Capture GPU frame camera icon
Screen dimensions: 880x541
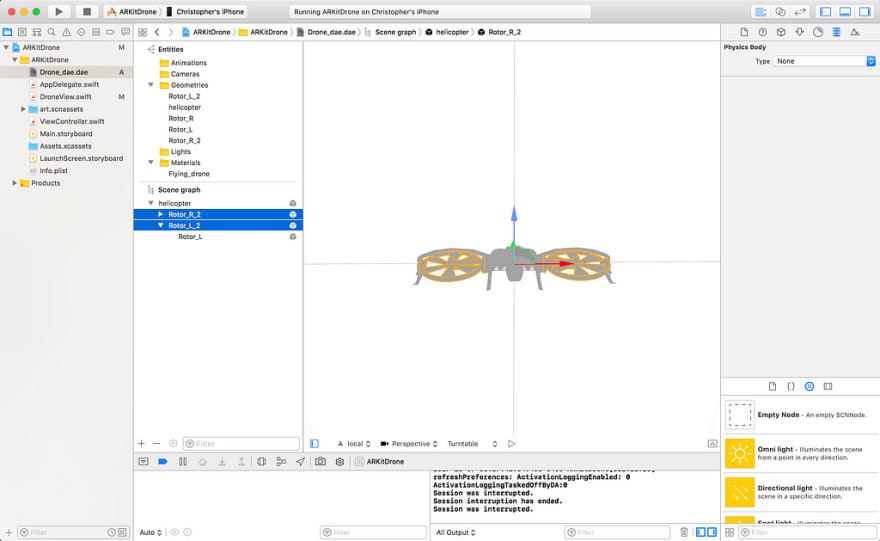pyautogui.click(x=320, y=461)
